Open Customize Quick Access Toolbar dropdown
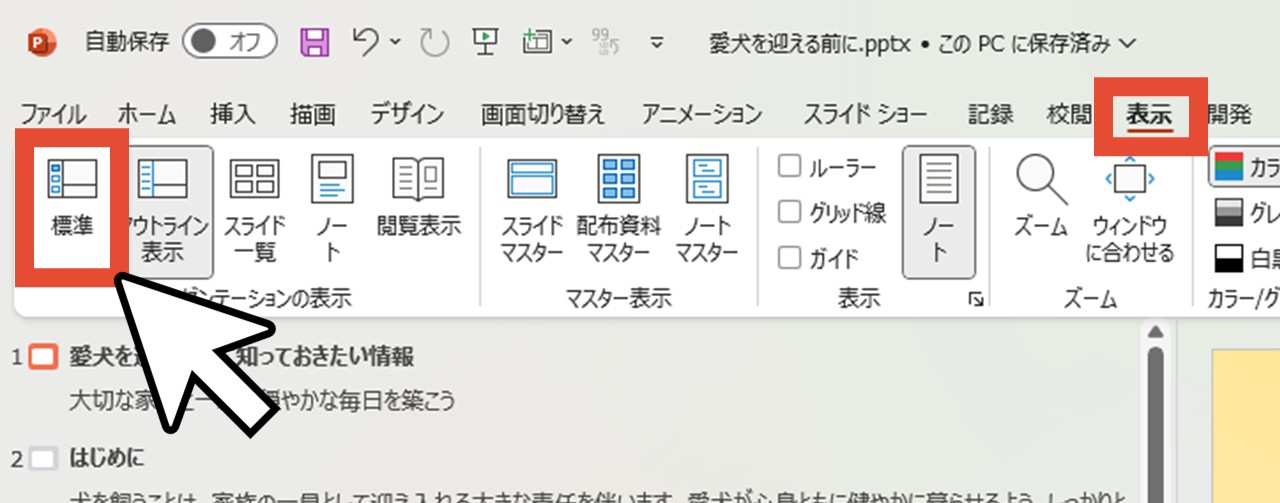 (657, 43)
